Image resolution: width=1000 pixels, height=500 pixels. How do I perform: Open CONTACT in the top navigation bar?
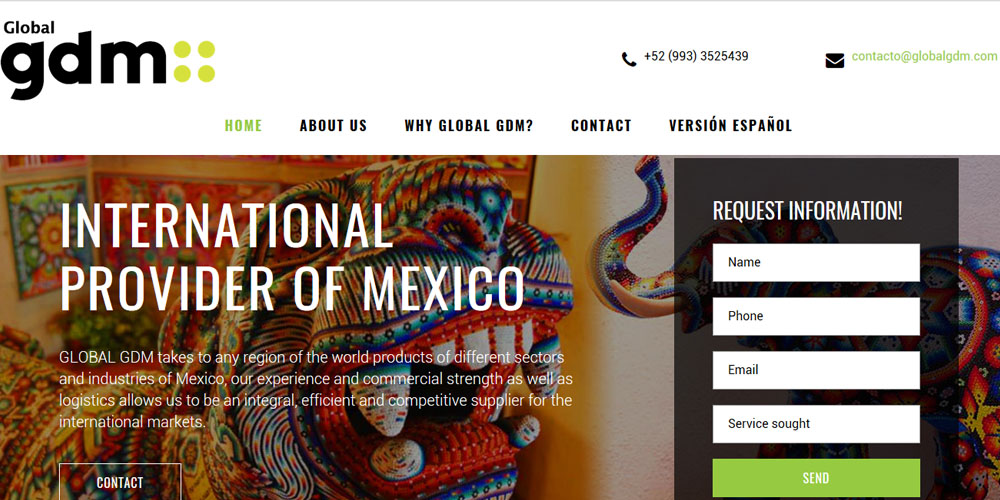601,126
